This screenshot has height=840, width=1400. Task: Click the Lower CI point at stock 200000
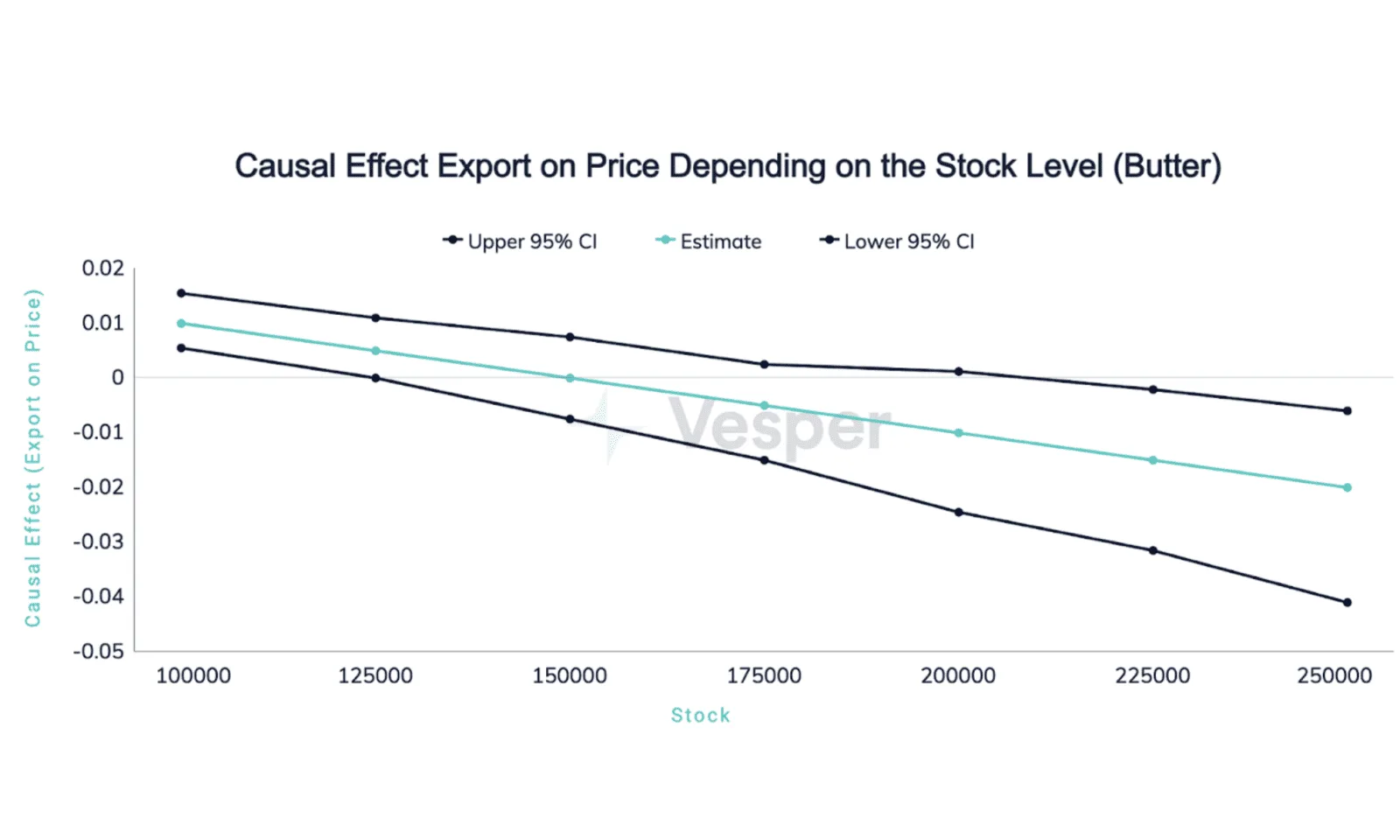958,512
